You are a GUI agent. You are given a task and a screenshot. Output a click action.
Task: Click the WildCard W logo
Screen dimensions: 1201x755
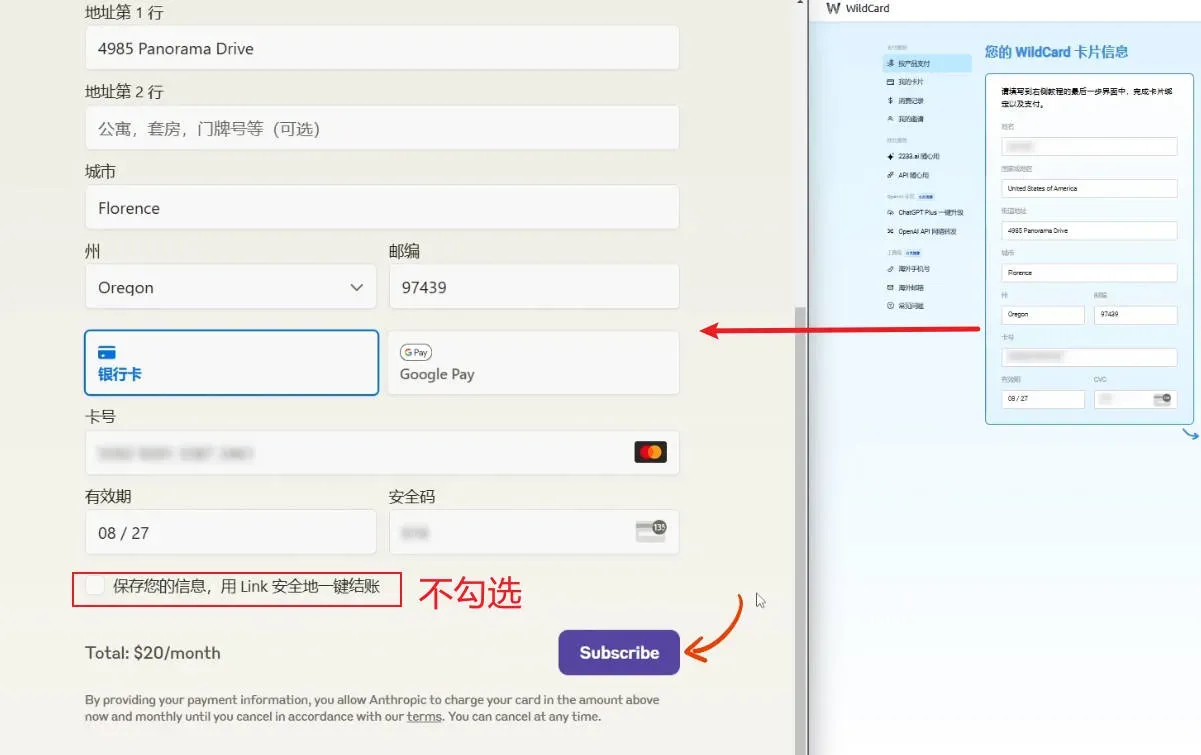tap(833, 9)
